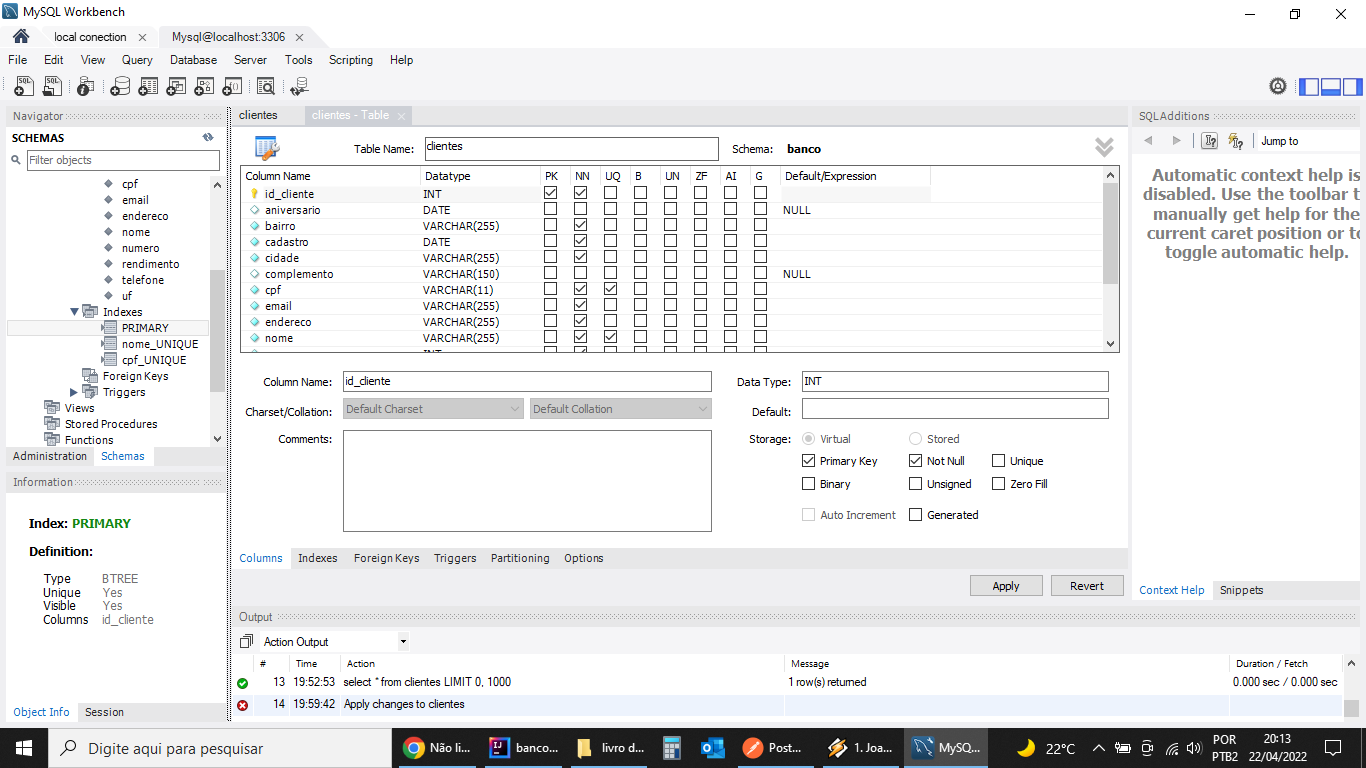Click the Jump to field

tap(1309, 141)
